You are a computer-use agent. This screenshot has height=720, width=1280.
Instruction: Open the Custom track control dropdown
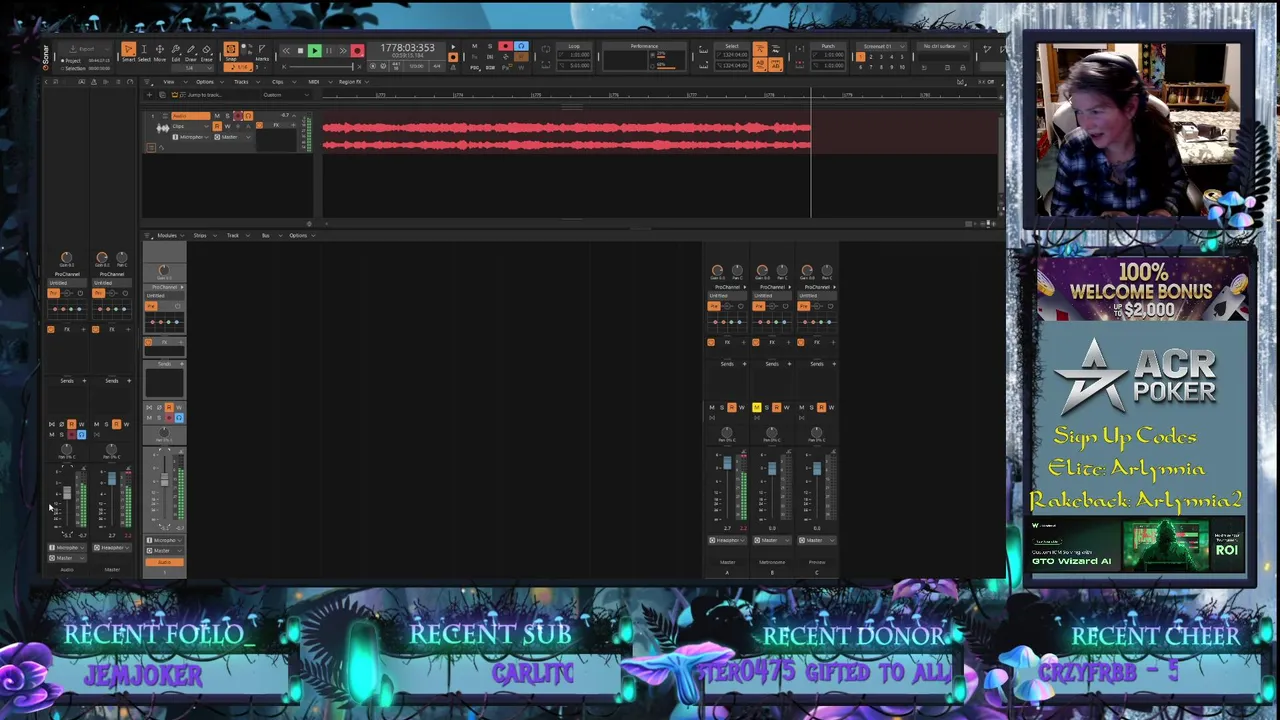(x=285, y=95)
